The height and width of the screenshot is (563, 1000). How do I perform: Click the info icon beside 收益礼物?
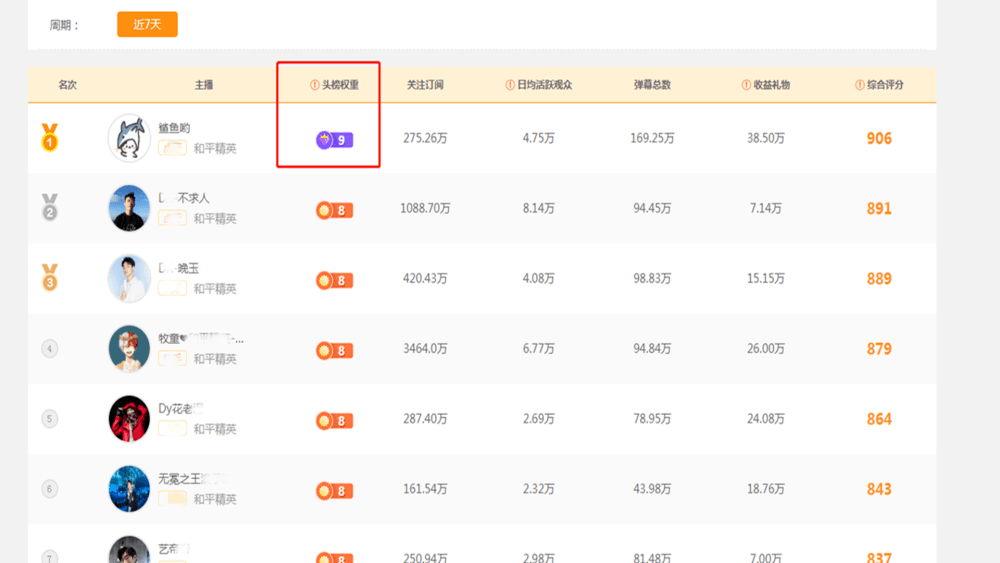[747, 85]
